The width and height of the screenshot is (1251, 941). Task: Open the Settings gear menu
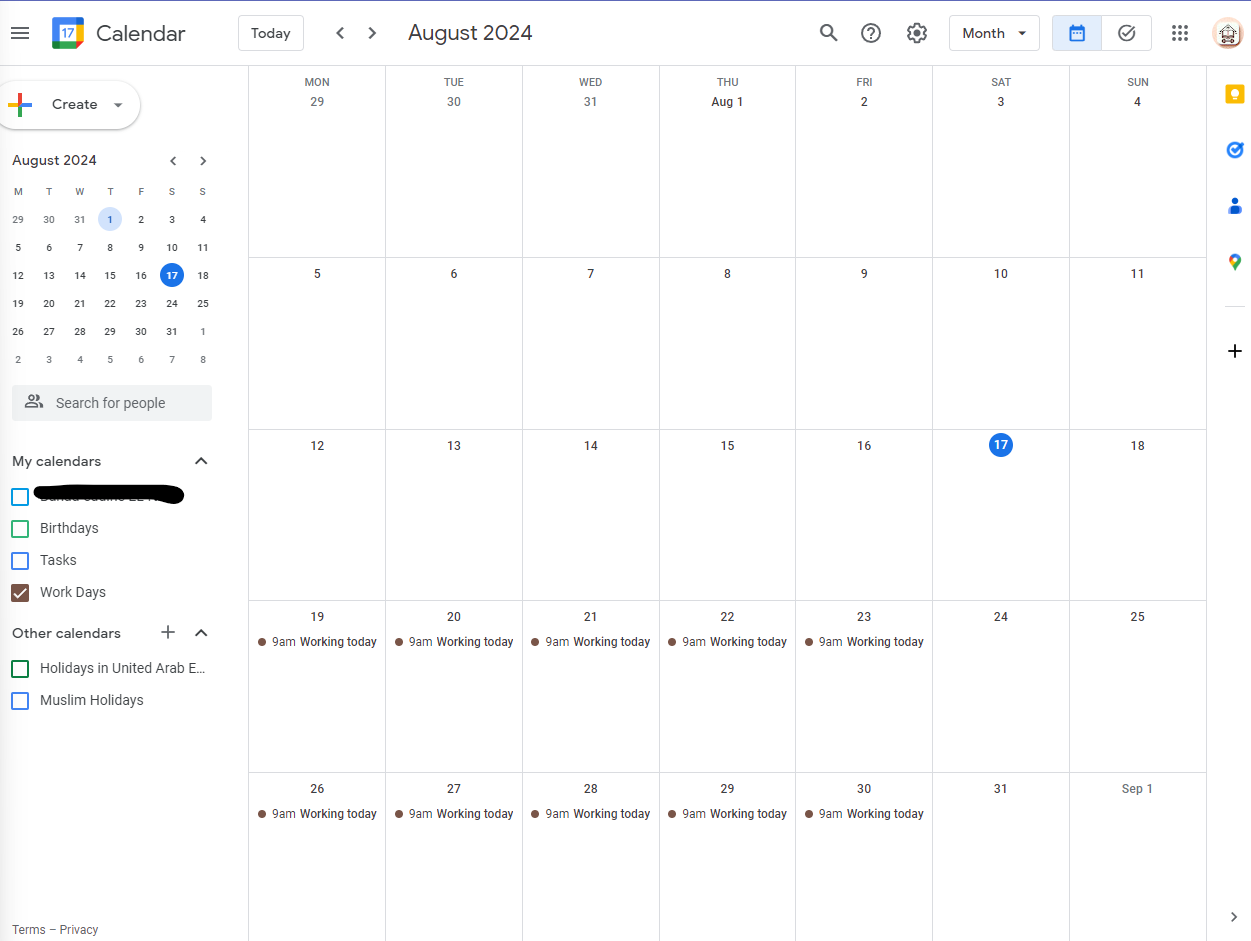click(916, 33)
